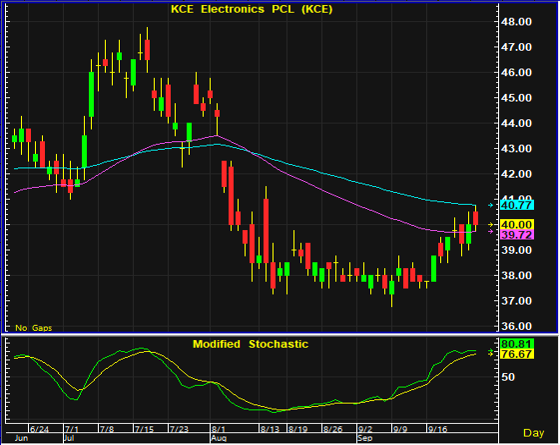This screenshot has height=445, width=560.
Task: Click the No Gaps label
Action: coord(34,328)
